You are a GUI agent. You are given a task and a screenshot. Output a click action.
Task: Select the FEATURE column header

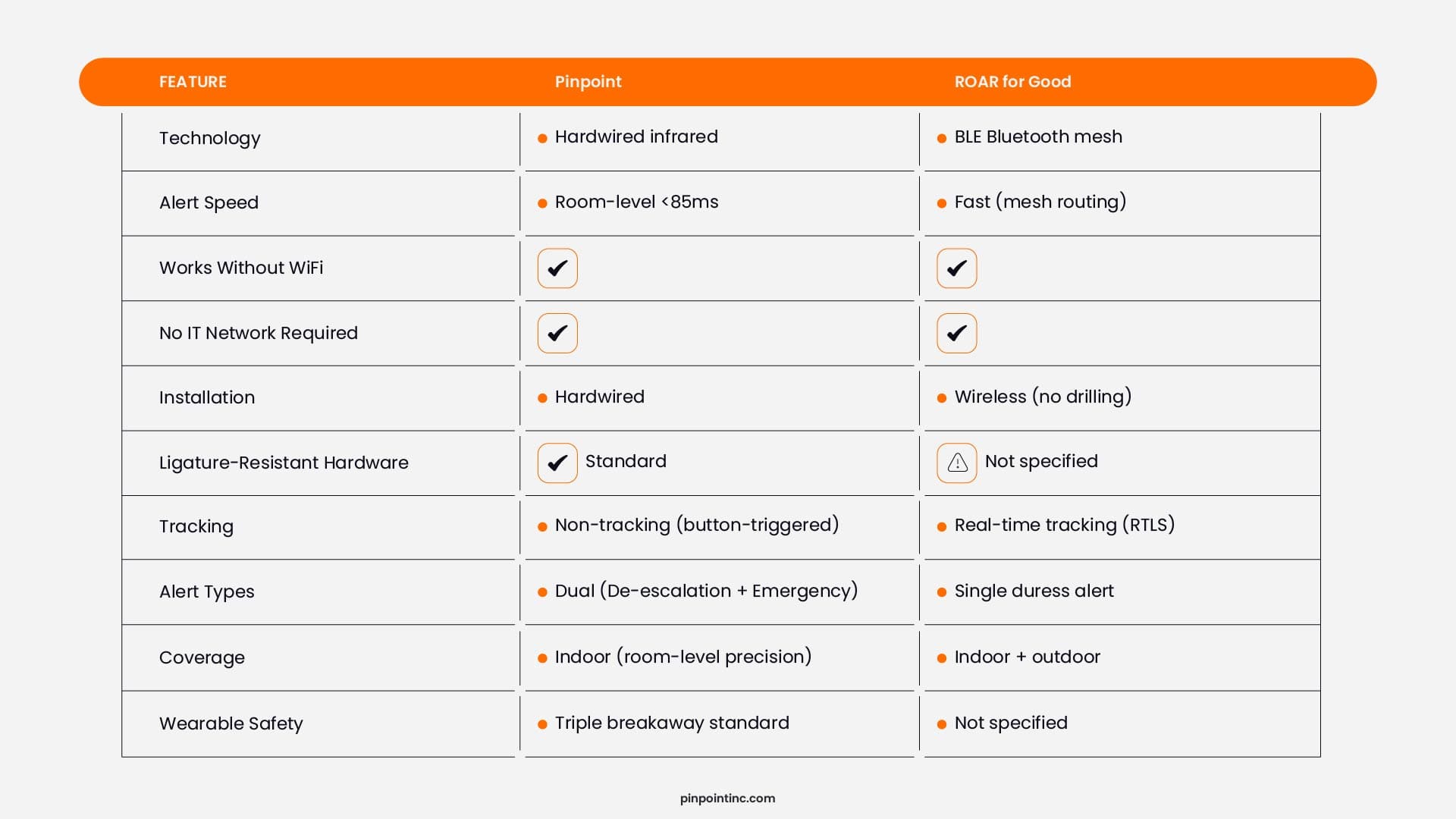(x=193, y=82)
